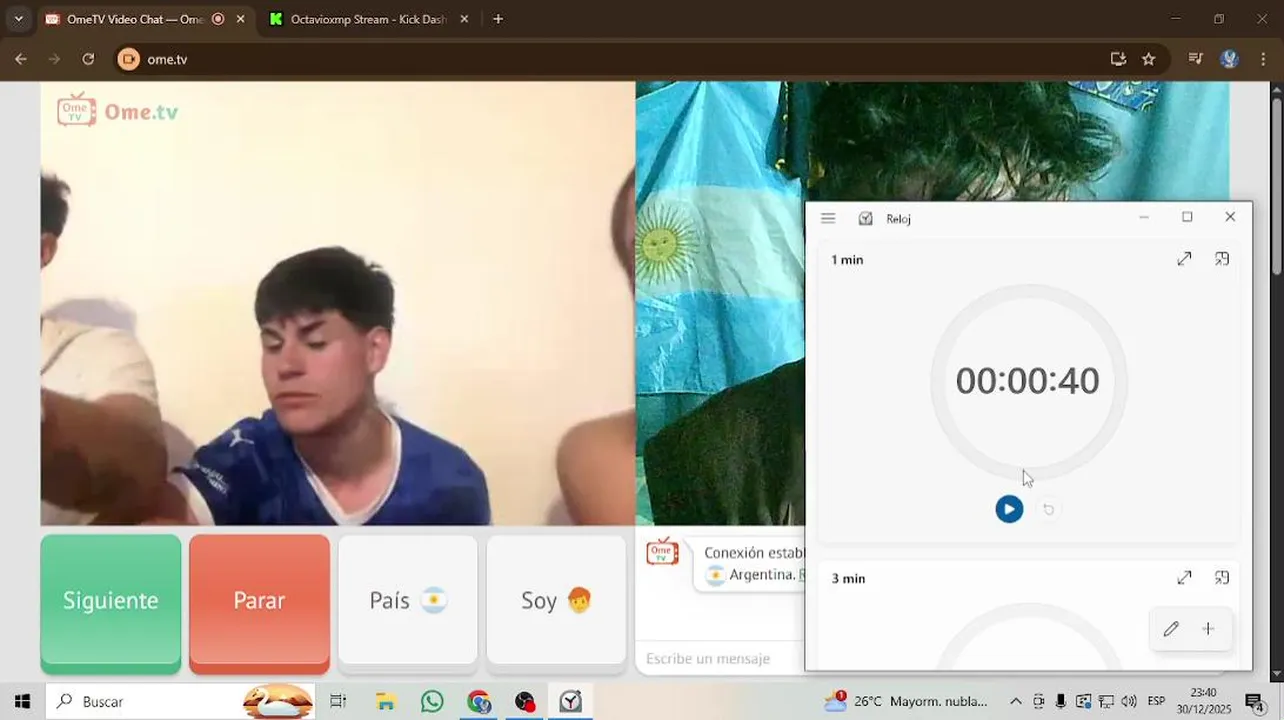The image size is (1284, 720).
Task: Open the Windows Start menu
Action: pos(22,702)
